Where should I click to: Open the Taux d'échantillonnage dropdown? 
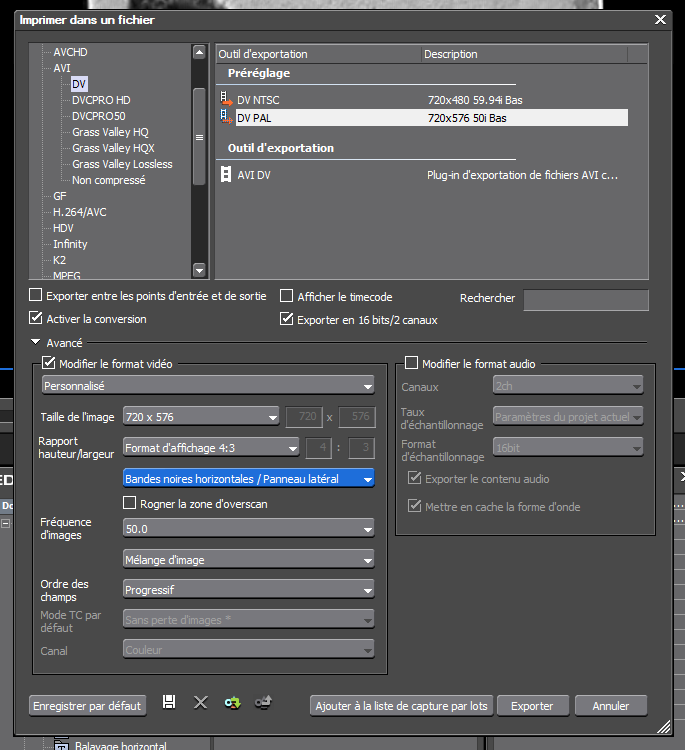[x=568, y=417]
